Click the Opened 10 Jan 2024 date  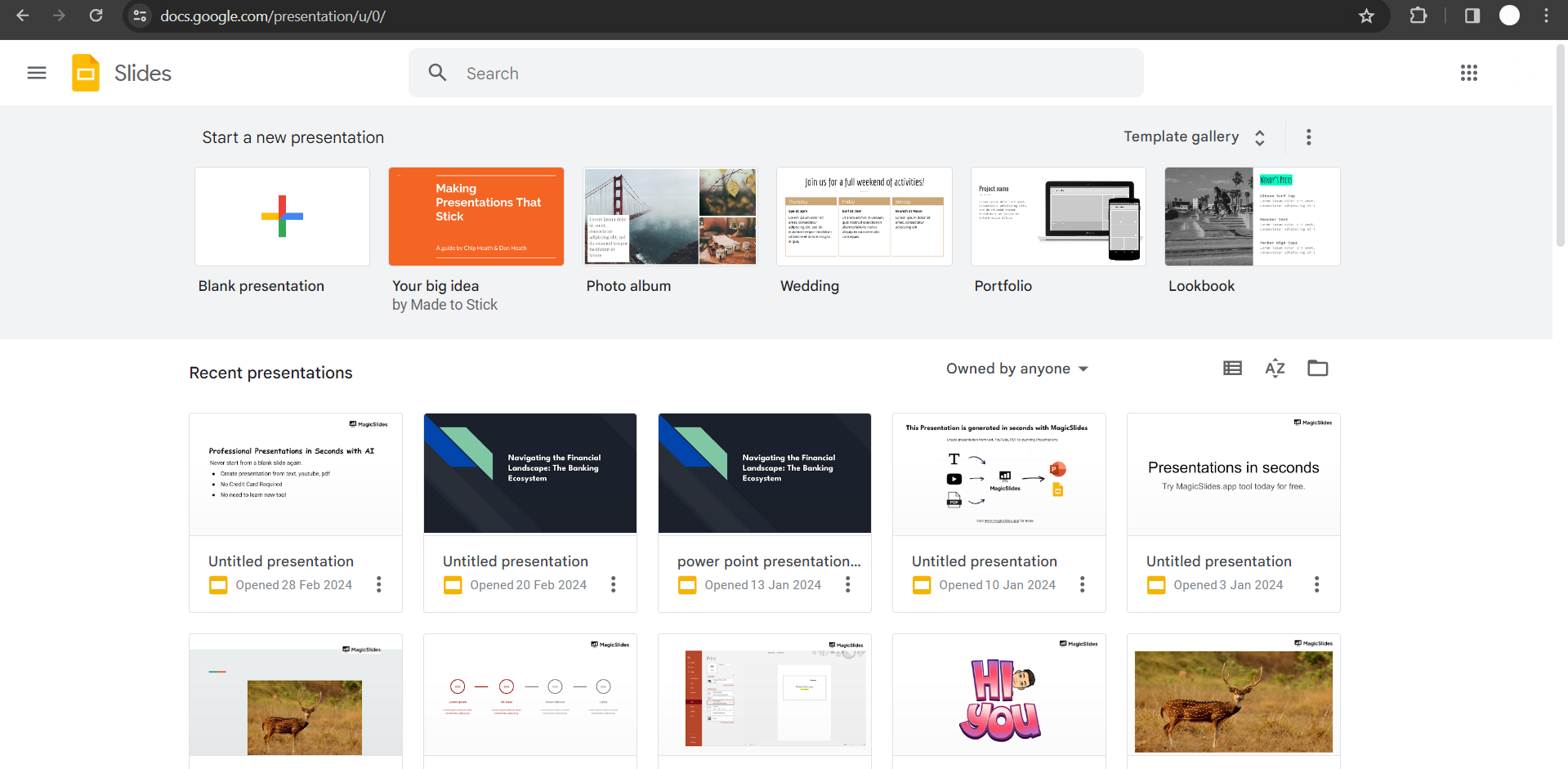pyautogui.click(x=998, y=585)
